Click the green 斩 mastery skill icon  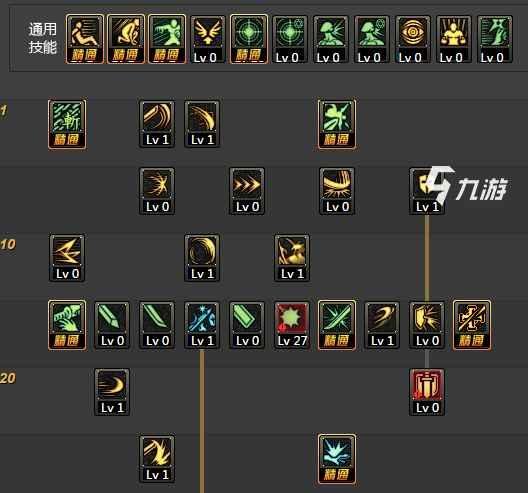point(67,124)
